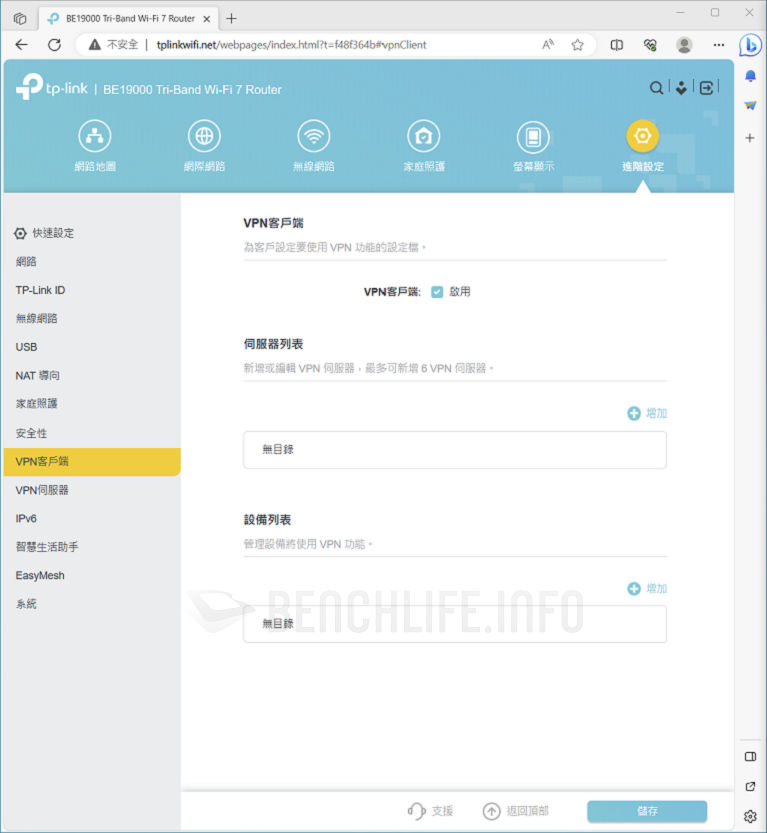Open the 網際網路 globe icon
The image size is (767, 833).
pyautogui.click(x=204, y=136)
